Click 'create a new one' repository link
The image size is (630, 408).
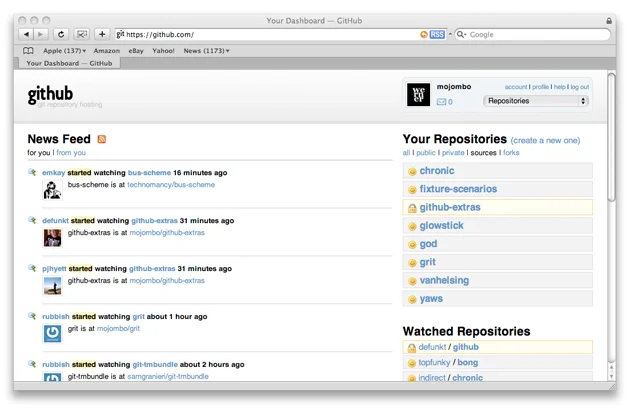pos(545,141)
